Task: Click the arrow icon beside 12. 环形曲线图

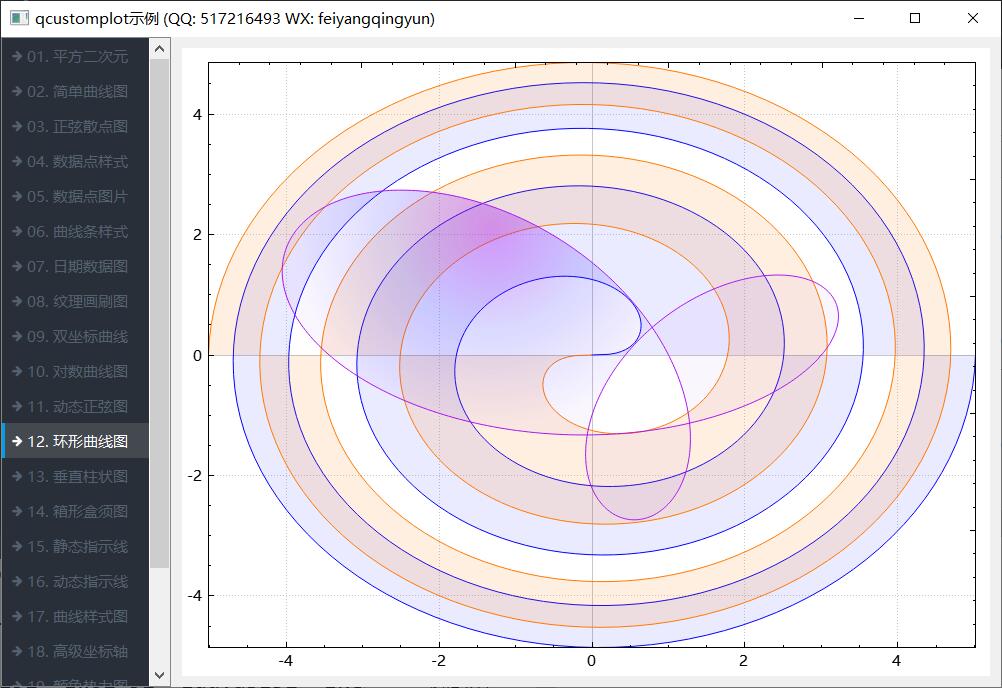Action: (17, 441)
